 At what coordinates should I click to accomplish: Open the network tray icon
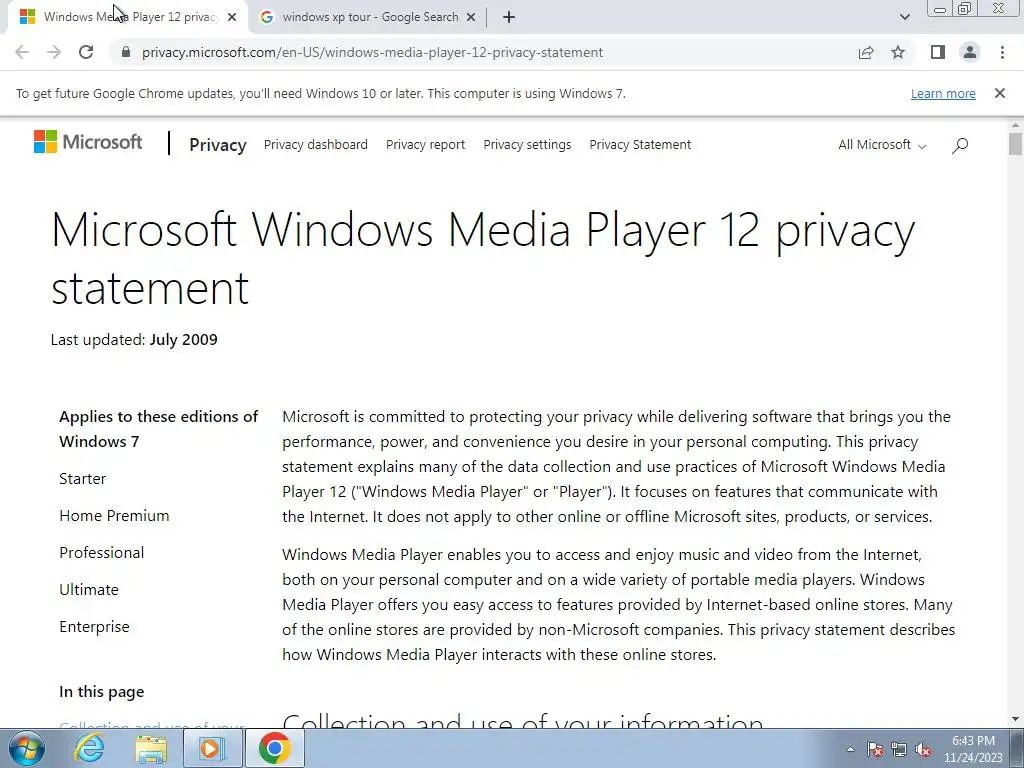[x=899, y=749]
